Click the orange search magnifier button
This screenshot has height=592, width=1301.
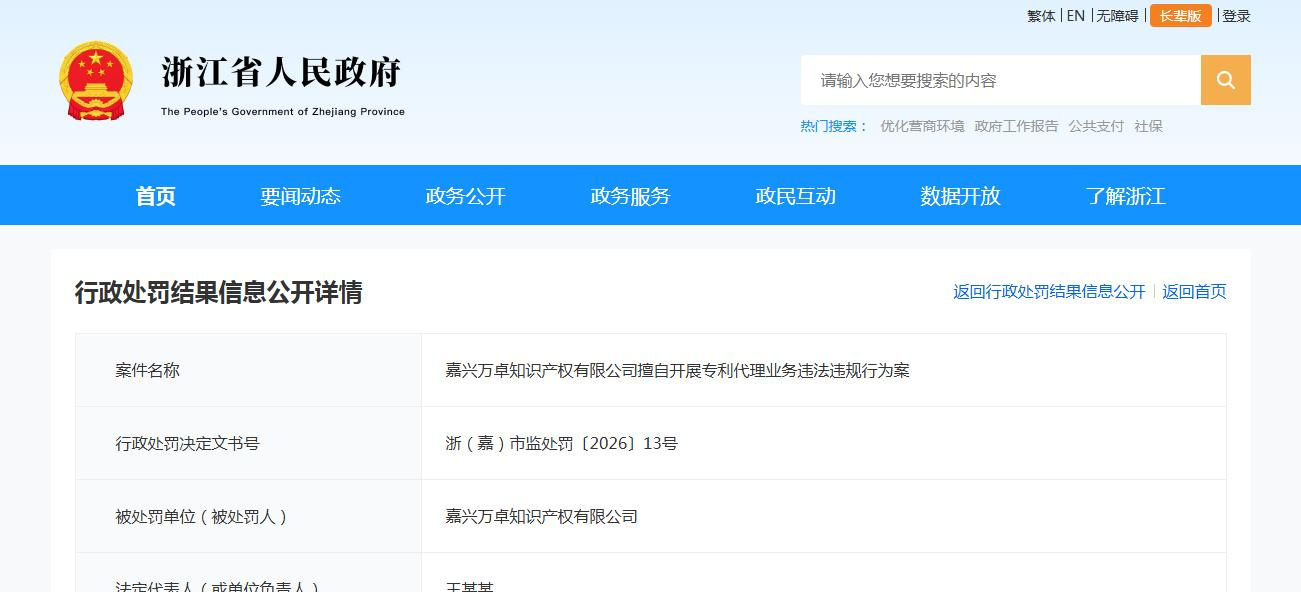[x=1225, y=80]
